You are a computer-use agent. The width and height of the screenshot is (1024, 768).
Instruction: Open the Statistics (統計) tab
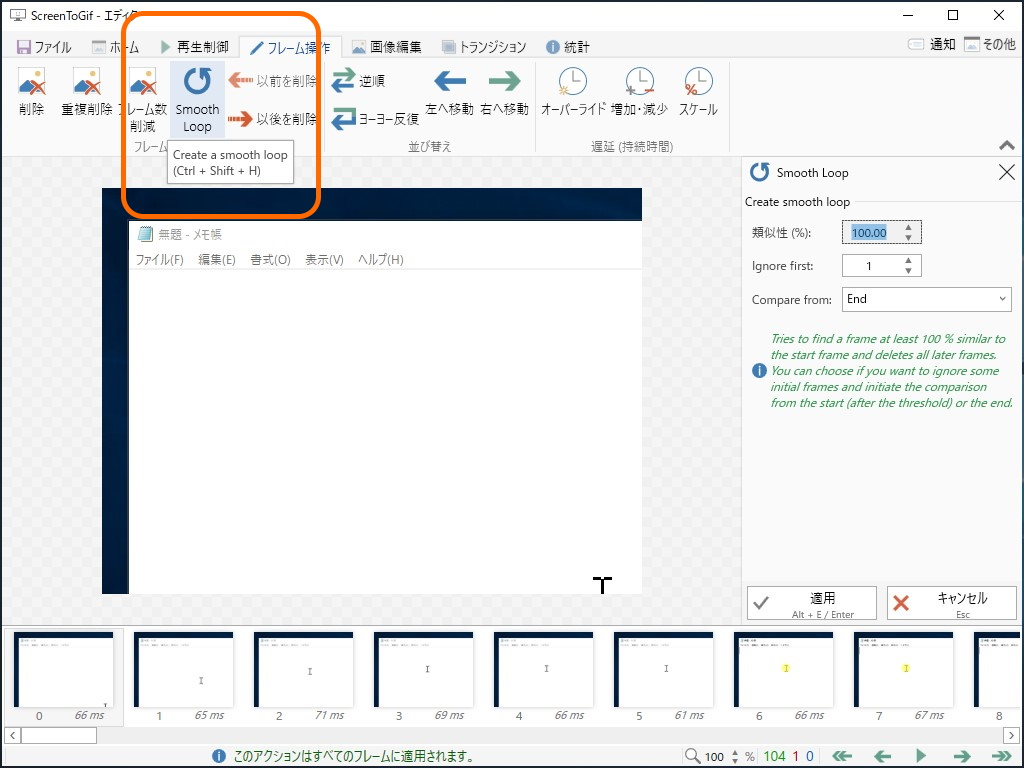tap(568, 47)
